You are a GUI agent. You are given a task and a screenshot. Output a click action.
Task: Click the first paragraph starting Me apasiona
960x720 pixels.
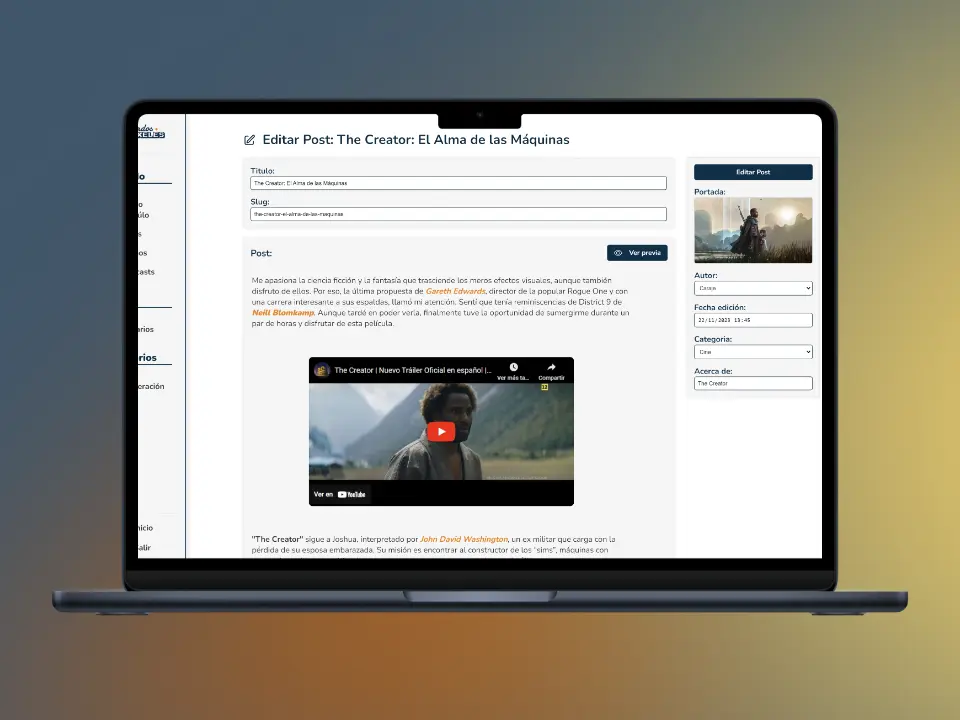pyautogui.click(x=440, y=302)
